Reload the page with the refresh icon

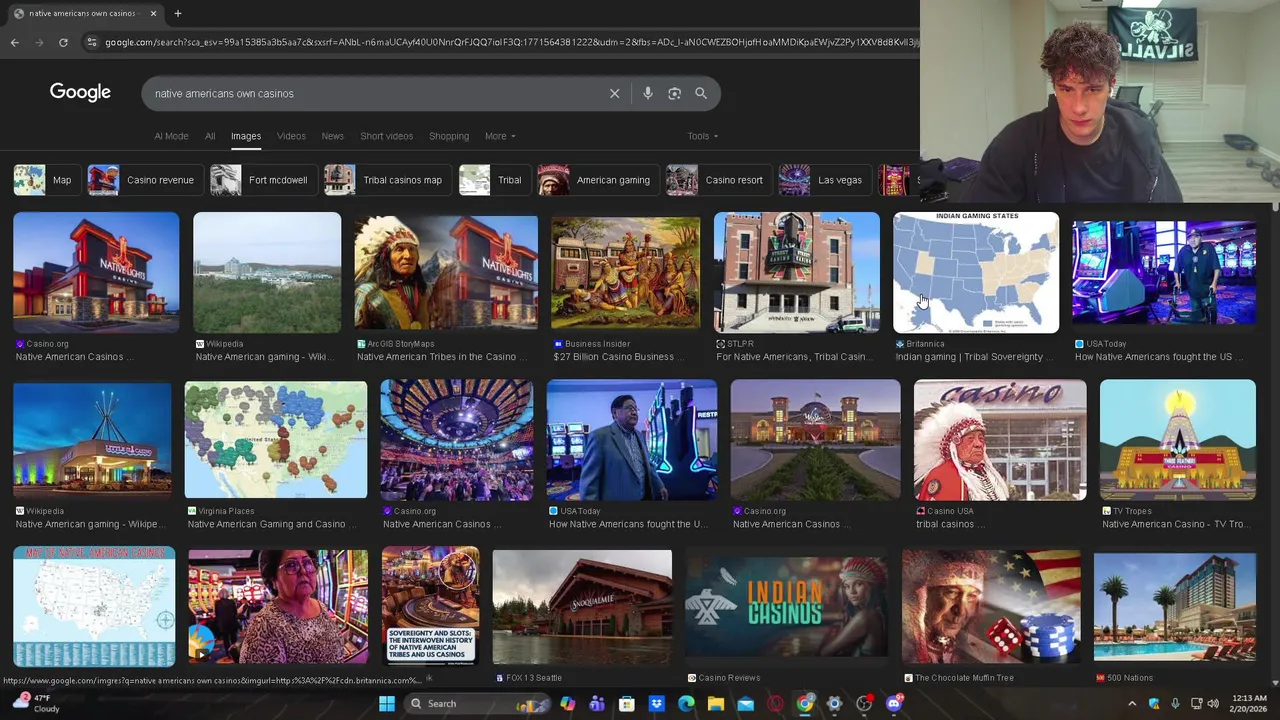tap(63, 42)
